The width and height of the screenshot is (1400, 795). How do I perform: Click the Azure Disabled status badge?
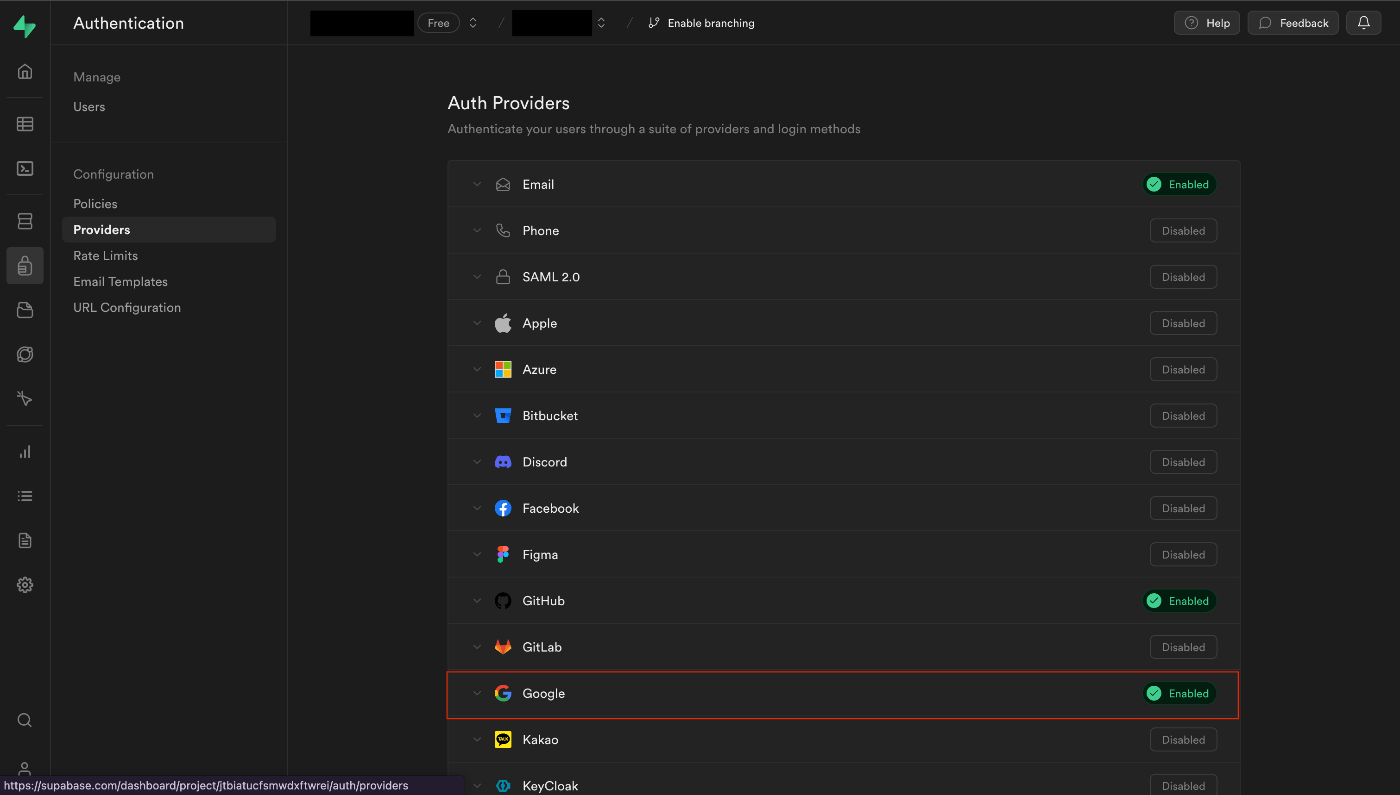pyautogui.click(x=1183, y=370)
